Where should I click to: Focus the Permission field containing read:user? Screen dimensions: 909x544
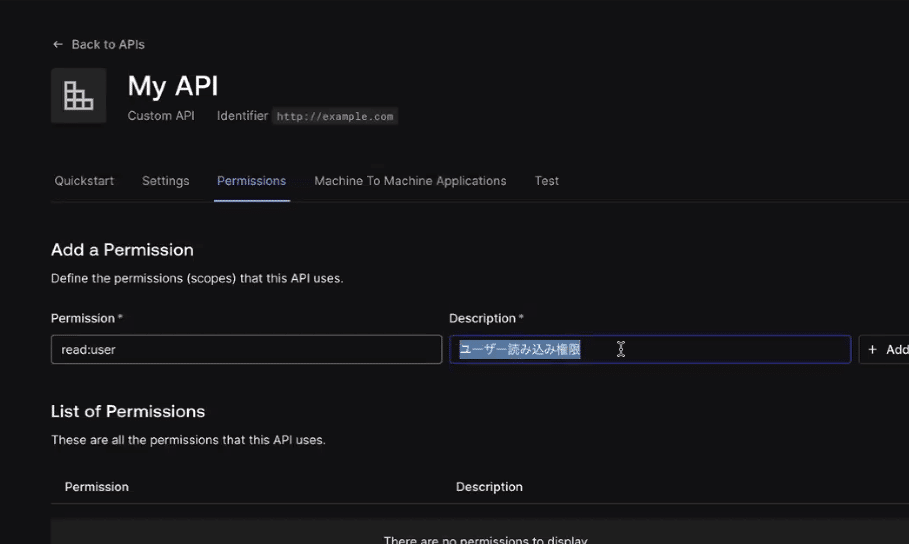246,349
